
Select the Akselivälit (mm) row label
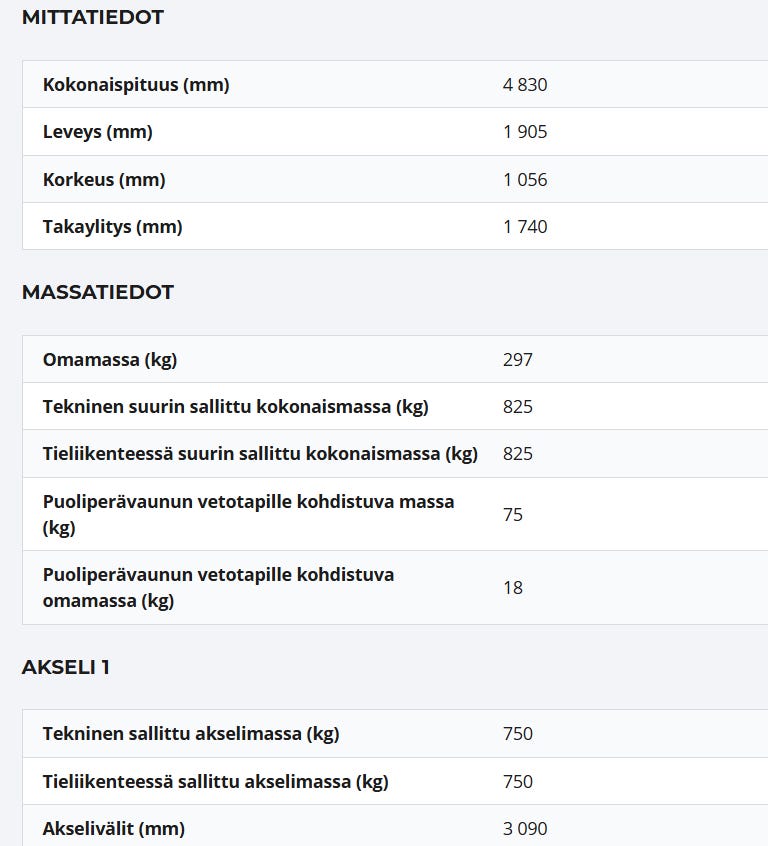114,829
